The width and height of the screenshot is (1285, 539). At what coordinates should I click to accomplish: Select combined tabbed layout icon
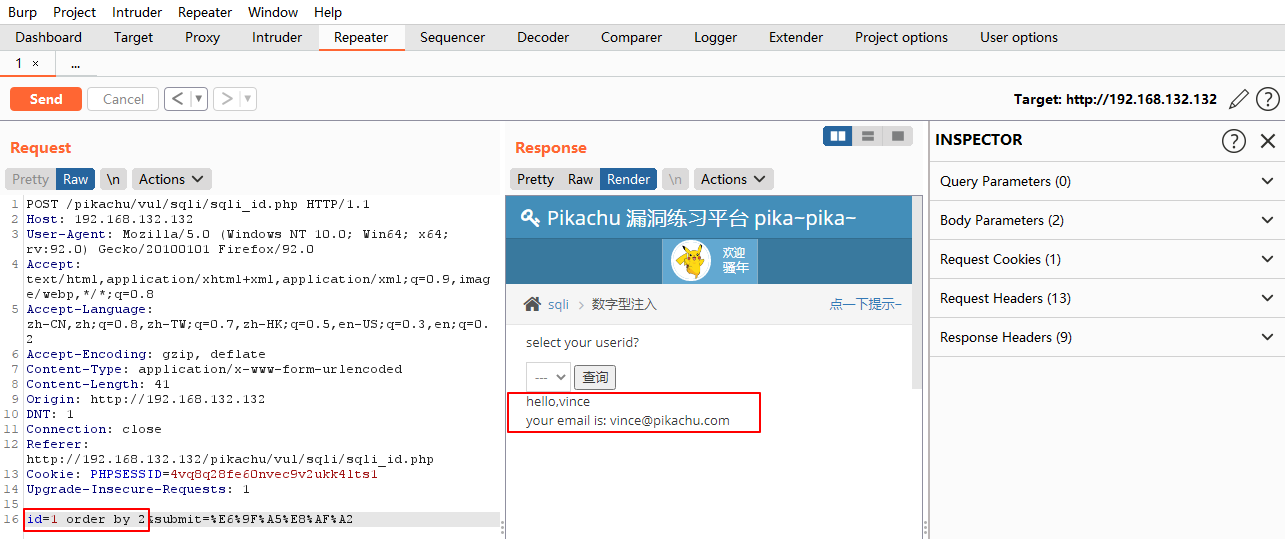(x=898, y=135)
